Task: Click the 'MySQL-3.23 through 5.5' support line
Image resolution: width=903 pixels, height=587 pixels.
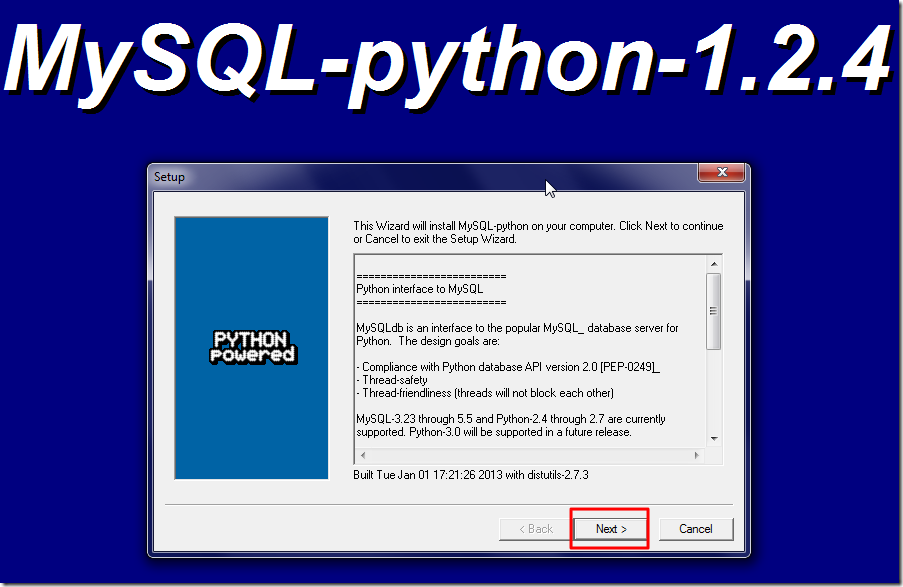Action: click(511, 419)
